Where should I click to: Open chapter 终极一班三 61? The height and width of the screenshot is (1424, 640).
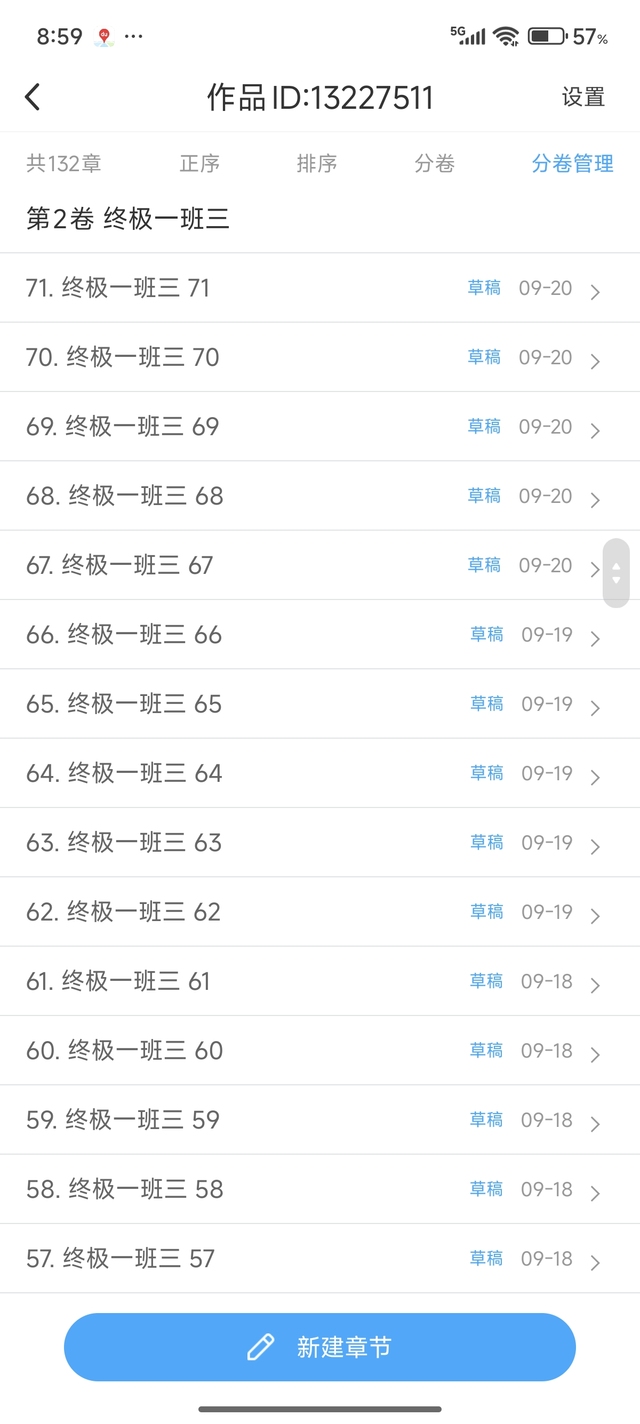click(320, 981)
